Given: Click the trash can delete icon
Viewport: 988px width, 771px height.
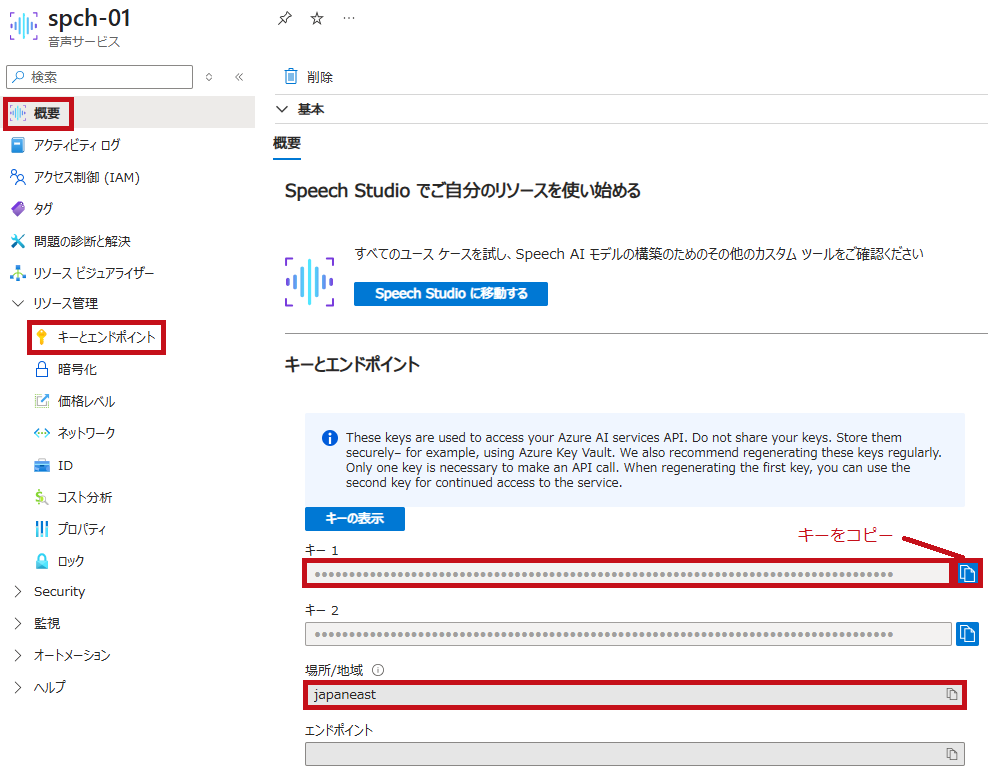Looking at the screenshot, I should 290,76.
